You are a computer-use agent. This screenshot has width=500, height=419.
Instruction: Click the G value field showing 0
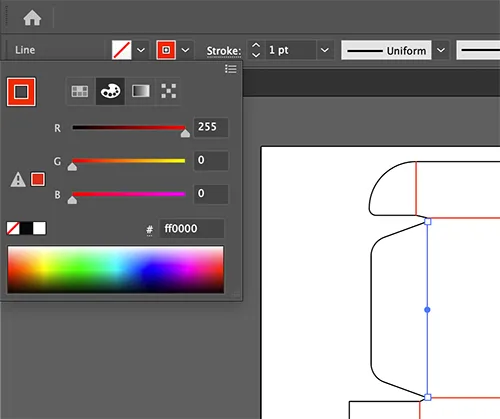point(211,160)
